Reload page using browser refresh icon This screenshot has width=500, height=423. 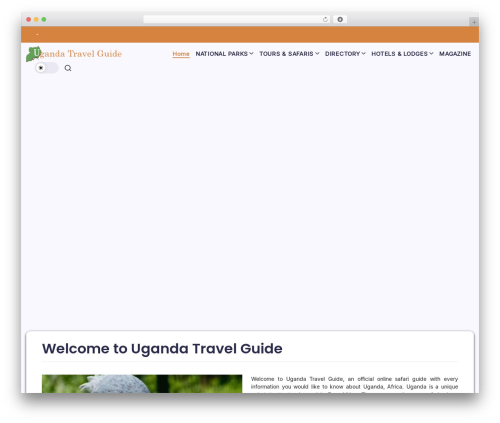click(x=325, y=19)
